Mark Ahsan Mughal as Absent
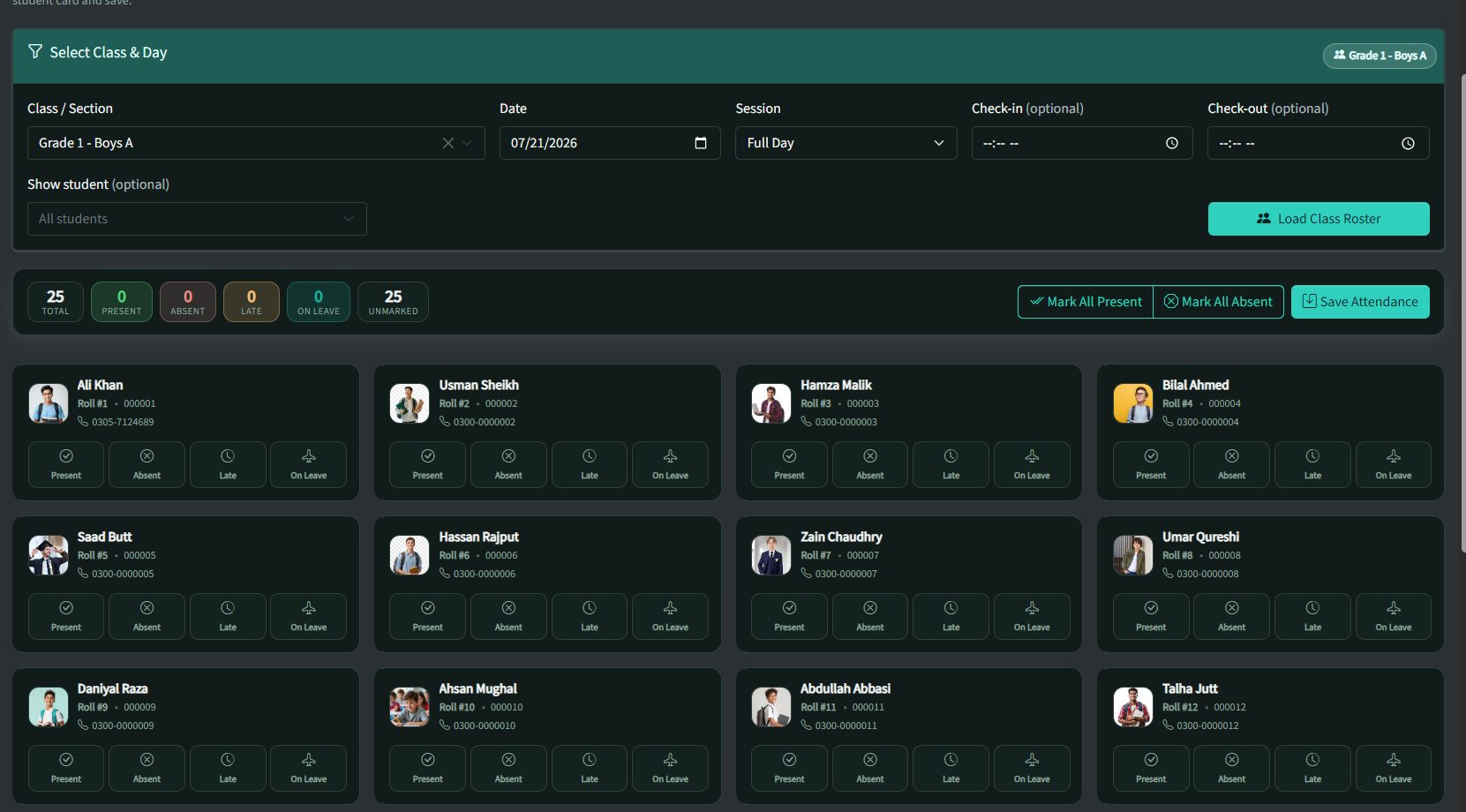The height and width of the screenshot is (812, 1466). (x=508, y=768)
